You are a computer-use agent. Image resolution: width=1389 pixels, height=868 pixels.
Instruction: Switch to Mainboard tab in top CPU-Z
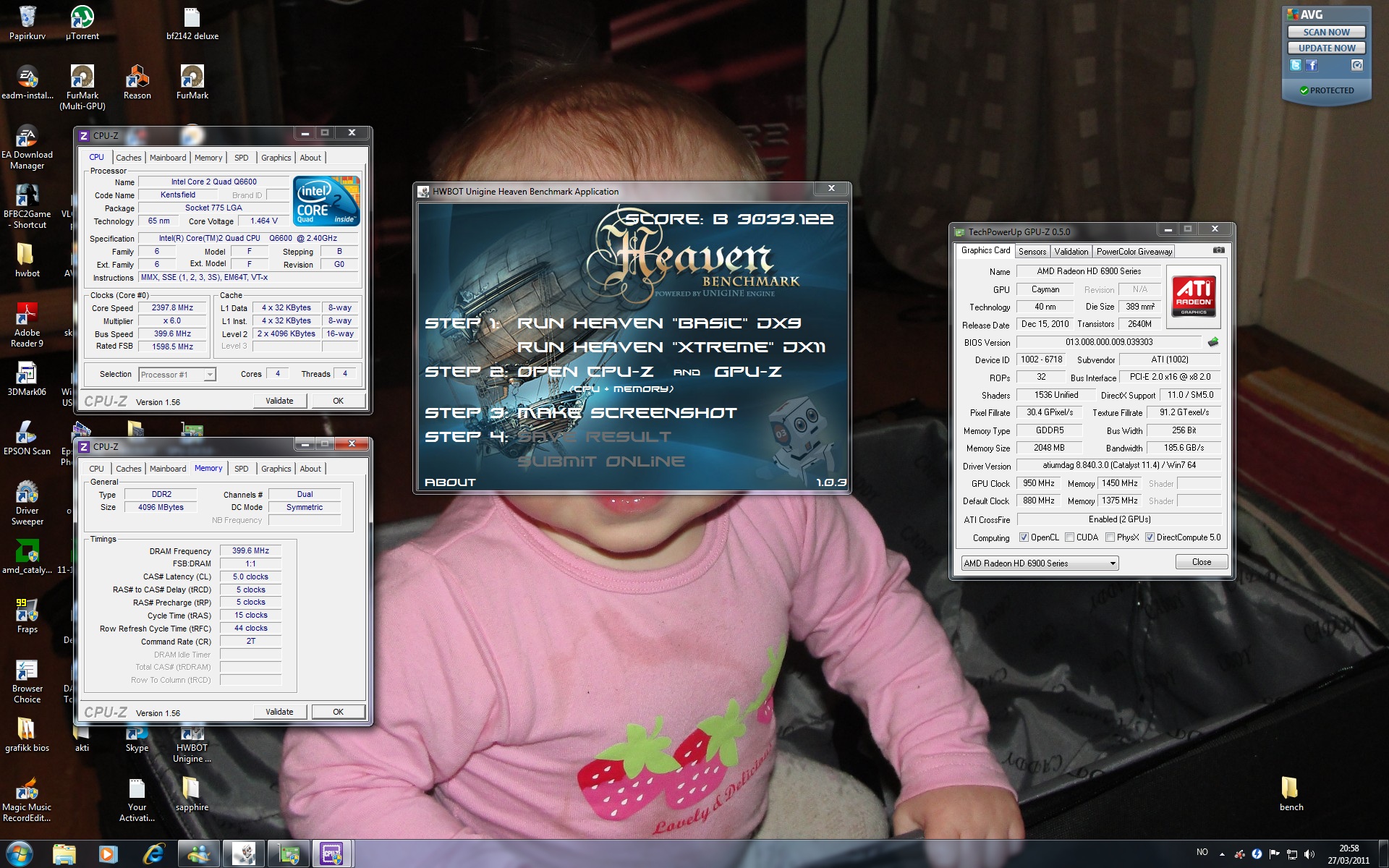coord(168,158)
